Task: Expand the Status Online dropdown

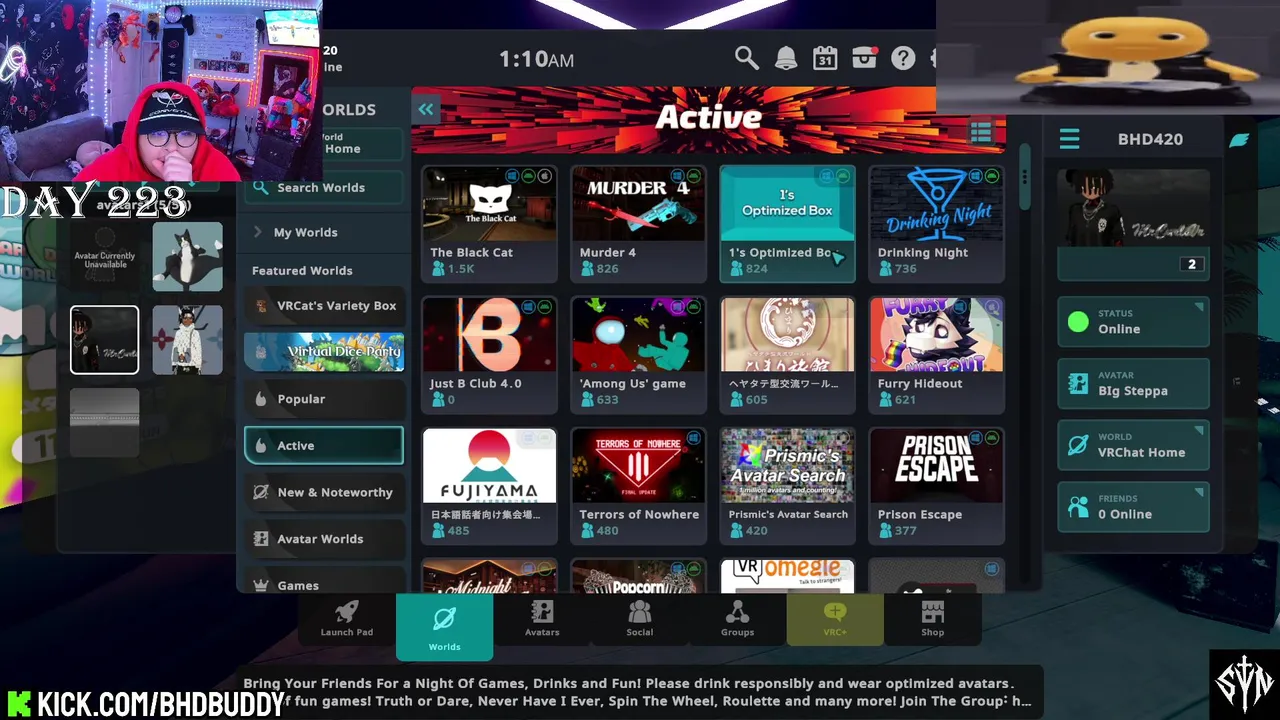Action: (x=1133, y=321)
